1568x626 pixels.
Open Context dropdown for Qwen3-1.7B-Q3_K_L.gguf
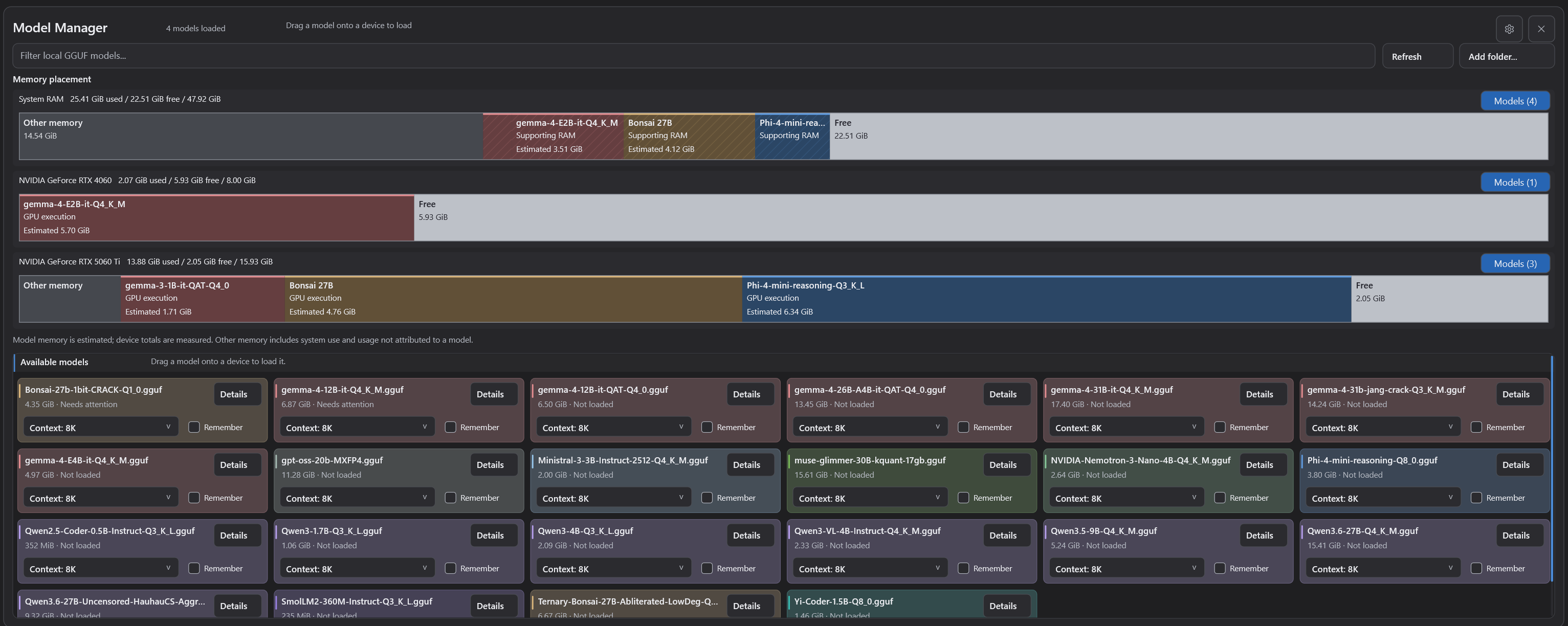click(357, 568)
